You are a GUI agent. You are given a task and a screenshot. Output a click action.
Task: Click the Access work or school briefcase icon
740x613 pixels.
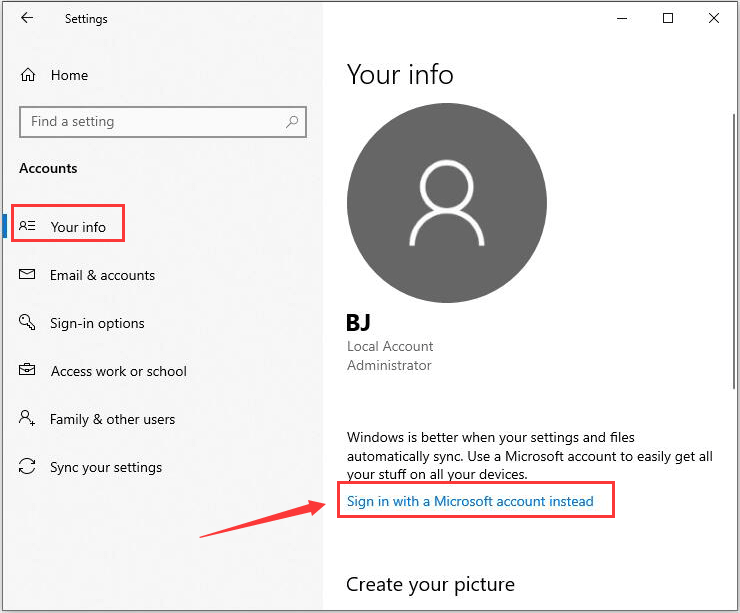tap(27, 369)
